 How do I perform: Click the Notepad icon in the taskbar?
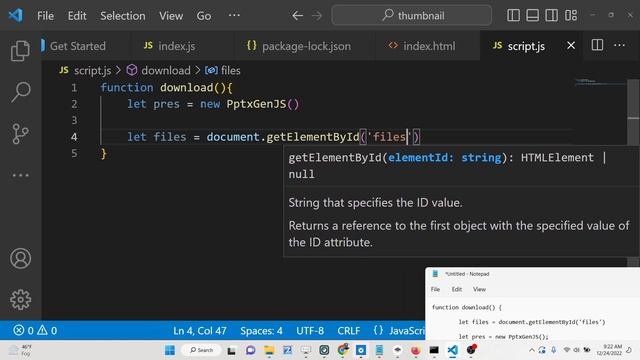pyautogui.click(x=379, y=350)
